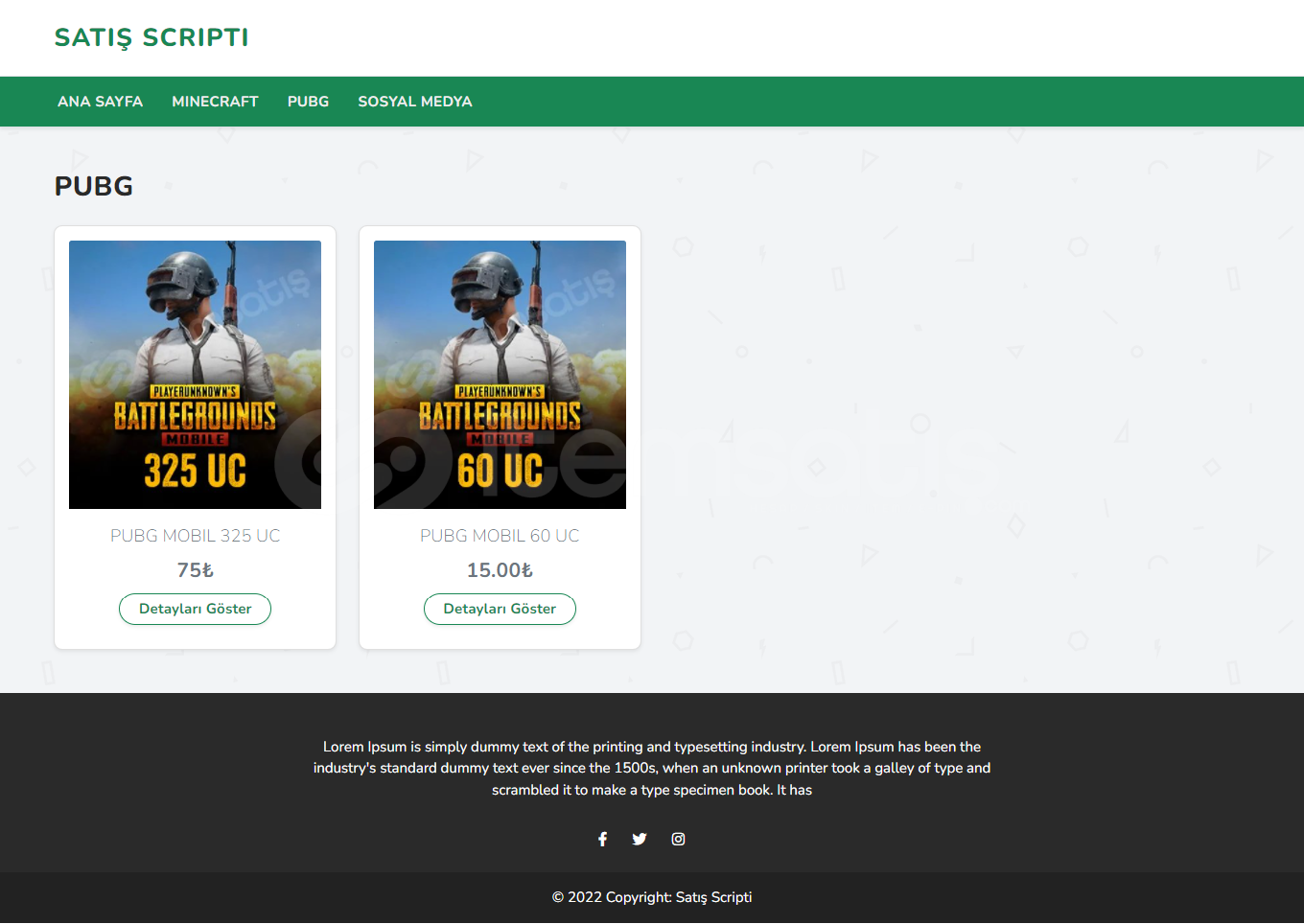Show details for PUBG MOBIL 60 UC
1304x924 pixels.
500,610
